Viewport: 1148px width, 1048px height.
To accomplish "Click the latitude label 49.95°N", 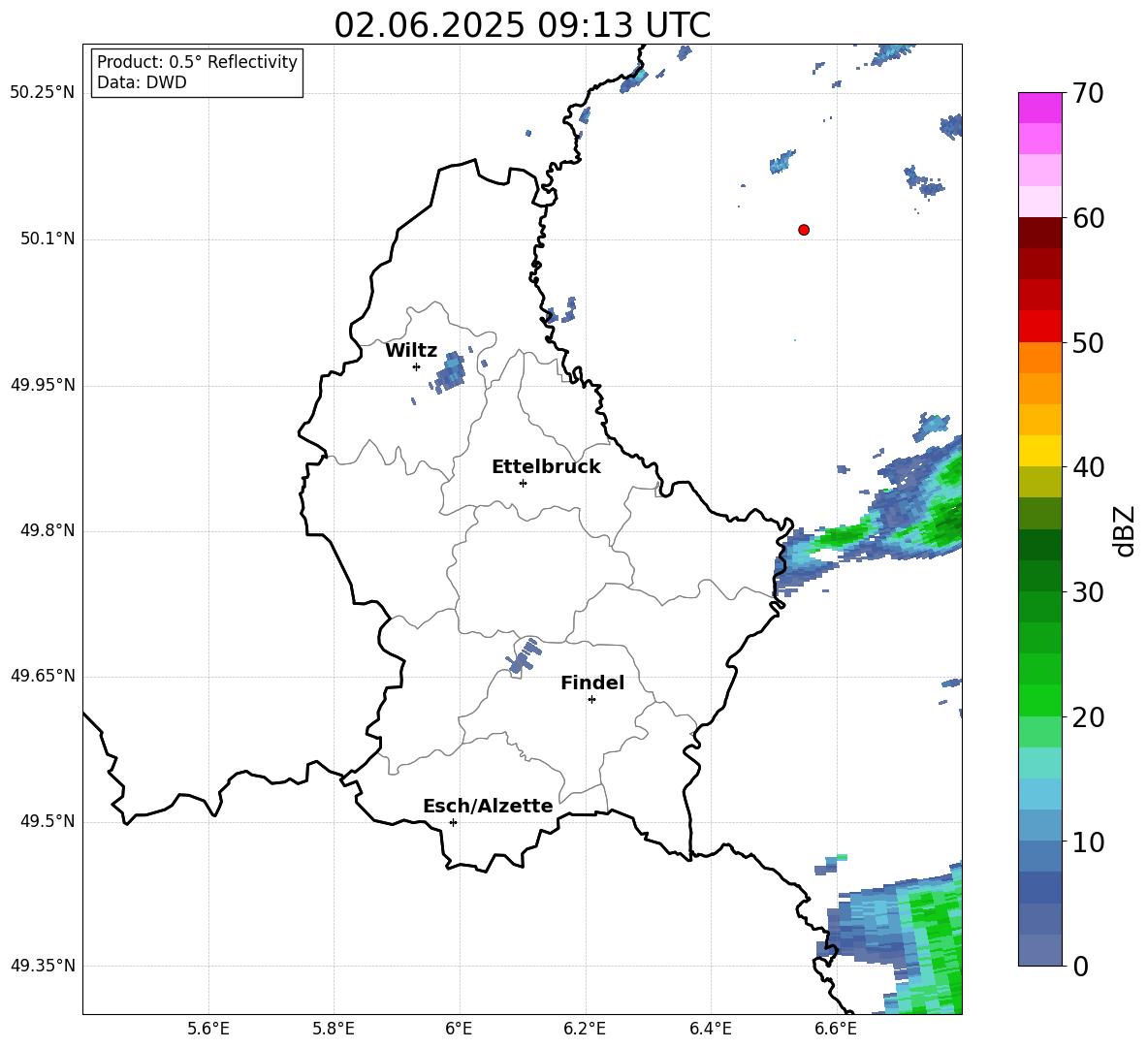I will pyautogui.click(x=43, y=385).
